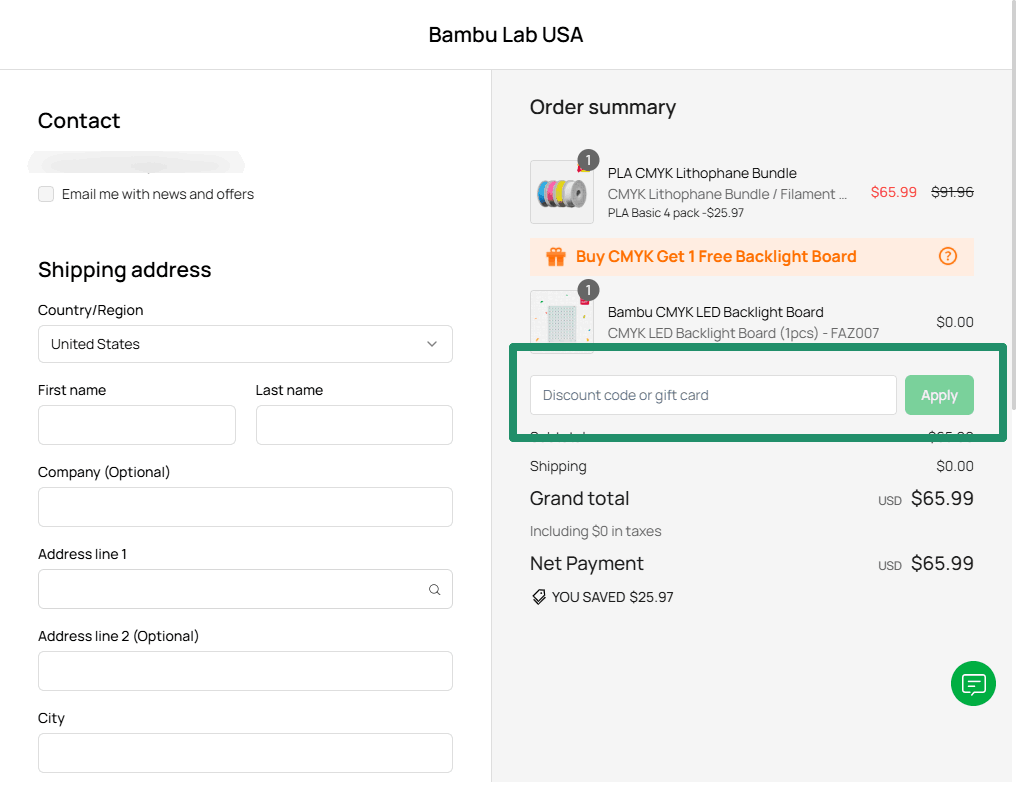
Task: Click the Buy CMYK Get 1 Free Backlight Board text
Action: [716, 257]
